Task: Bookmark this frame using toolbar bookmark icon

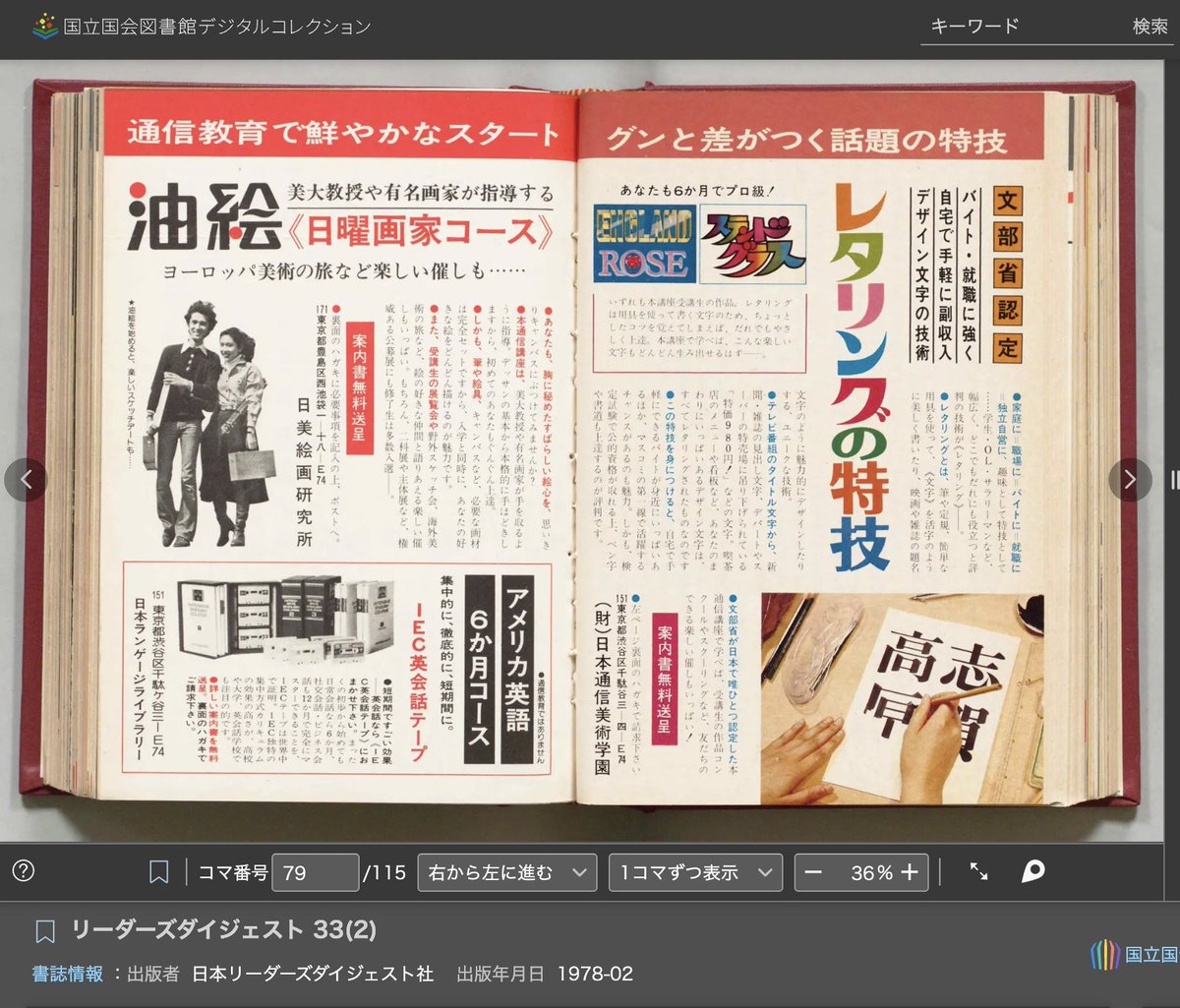Action: click(x=159, y=872)
